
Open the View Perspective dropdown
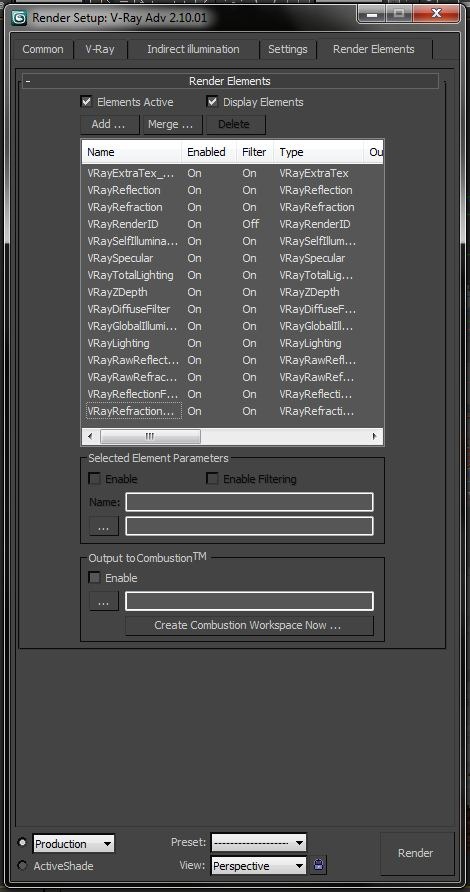259,866
